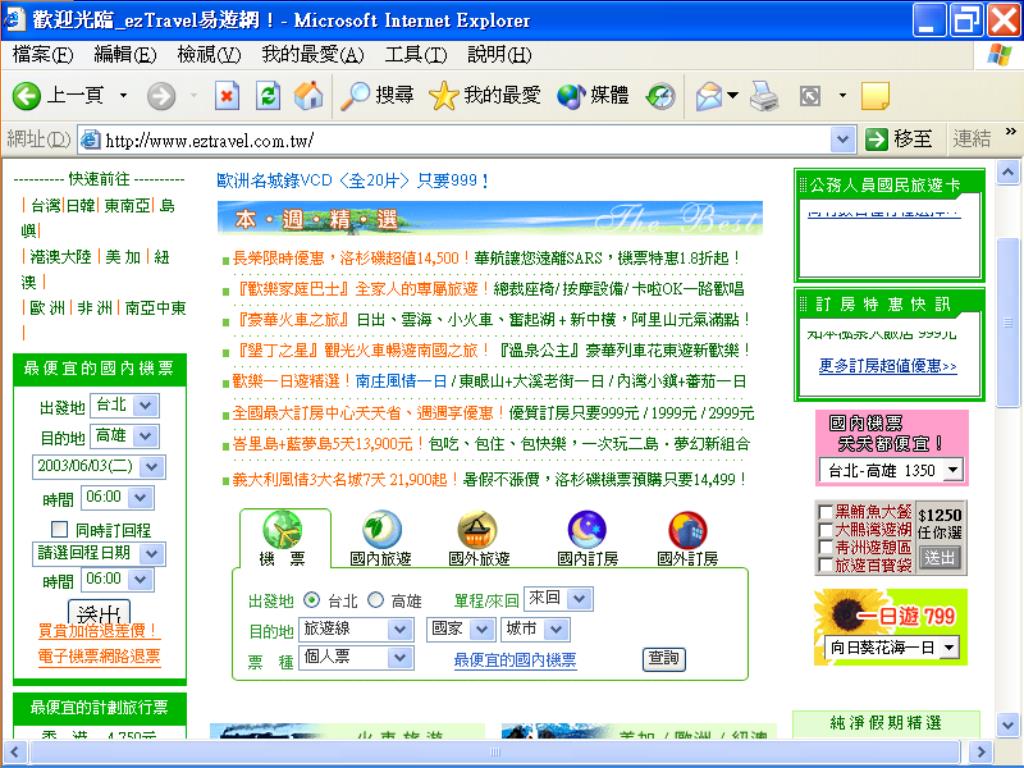The width and height of the screenshot is (1024, 768).
Task: Open the 台北-高雄 1350 dropdown
Action: [891, 470]
